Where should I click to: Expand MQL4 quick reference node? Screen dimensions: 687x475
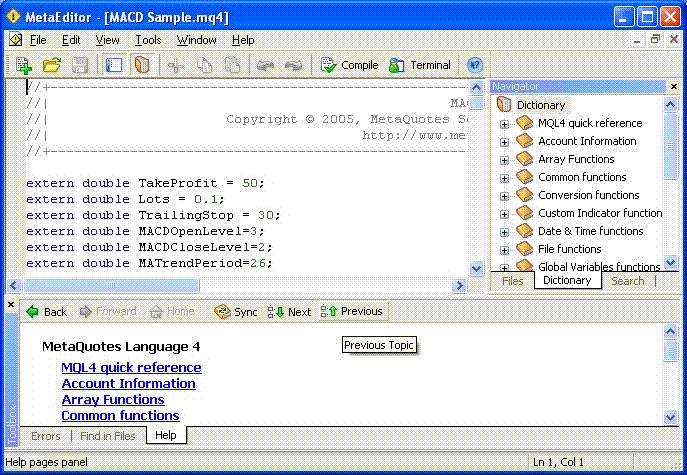pos(504,124)
